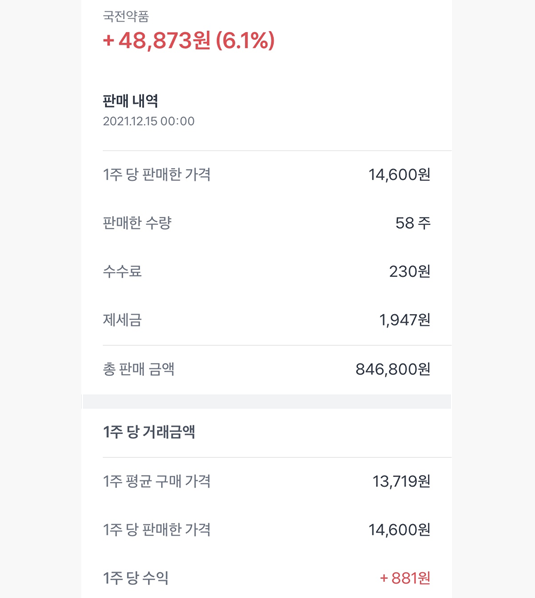The width and height of the screenshot is (535, 598).
Task: Click the 58 주 quantity value
Action: point(413,223)
